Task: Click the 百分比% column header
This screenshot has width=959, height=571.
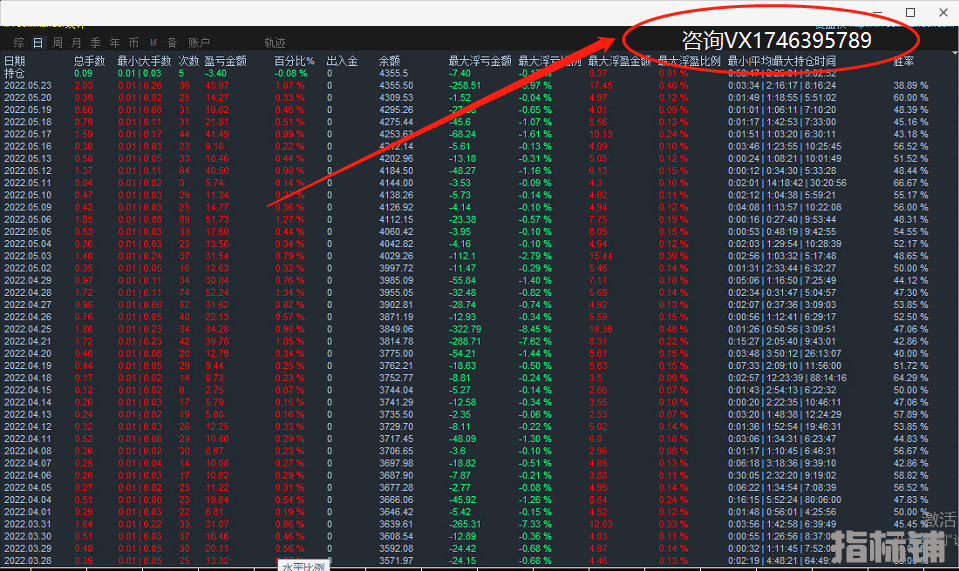Action: click(x=294, y=61)
